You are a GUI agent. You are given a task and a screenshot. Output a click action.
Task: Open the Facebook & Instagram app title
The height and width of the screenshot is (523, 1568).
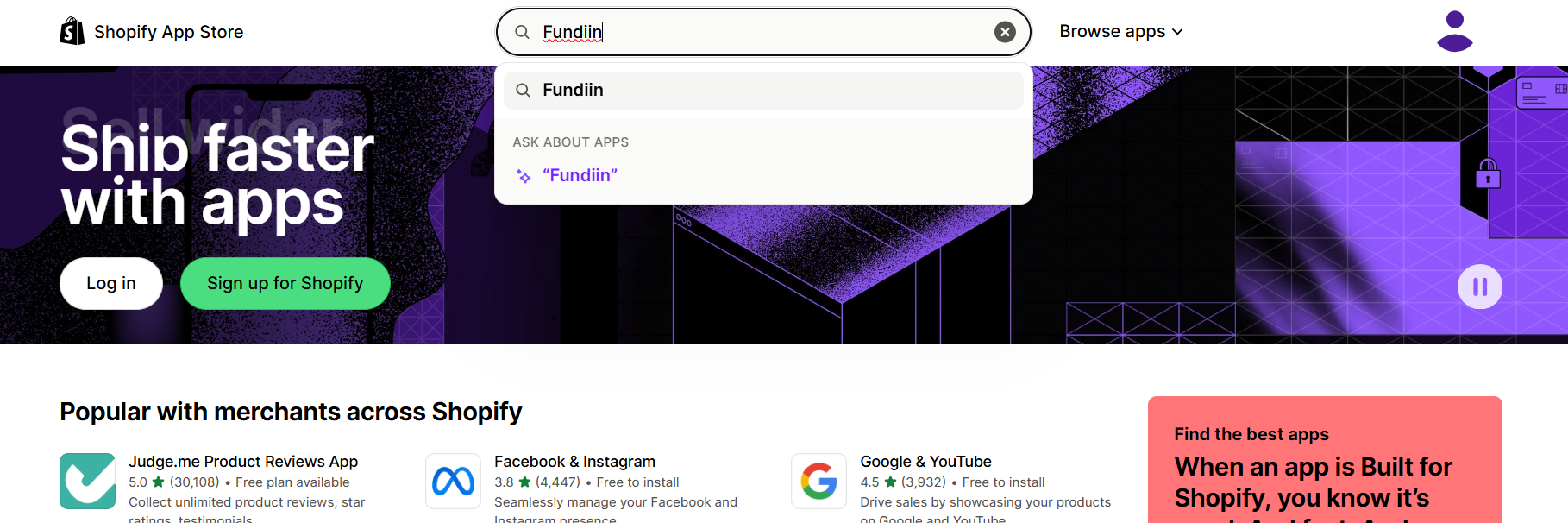574,462
